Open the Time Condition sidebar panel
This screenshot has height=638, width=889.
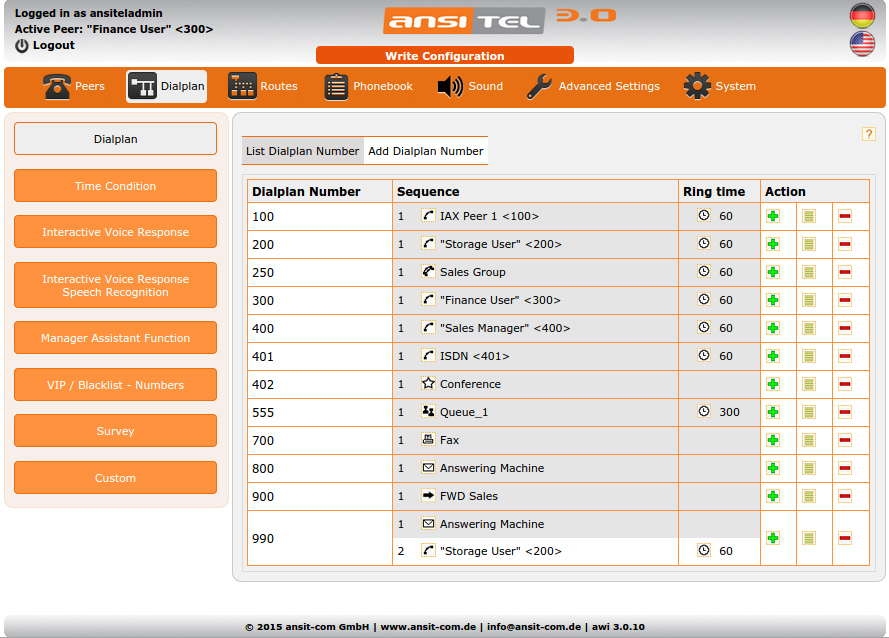[x=115, y=185]
